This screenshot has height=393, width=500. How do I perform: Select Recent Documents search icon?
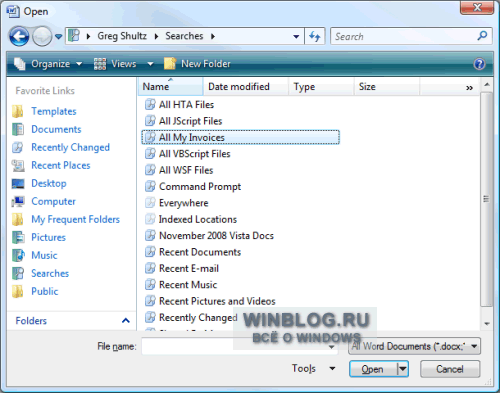coord(150,252)
